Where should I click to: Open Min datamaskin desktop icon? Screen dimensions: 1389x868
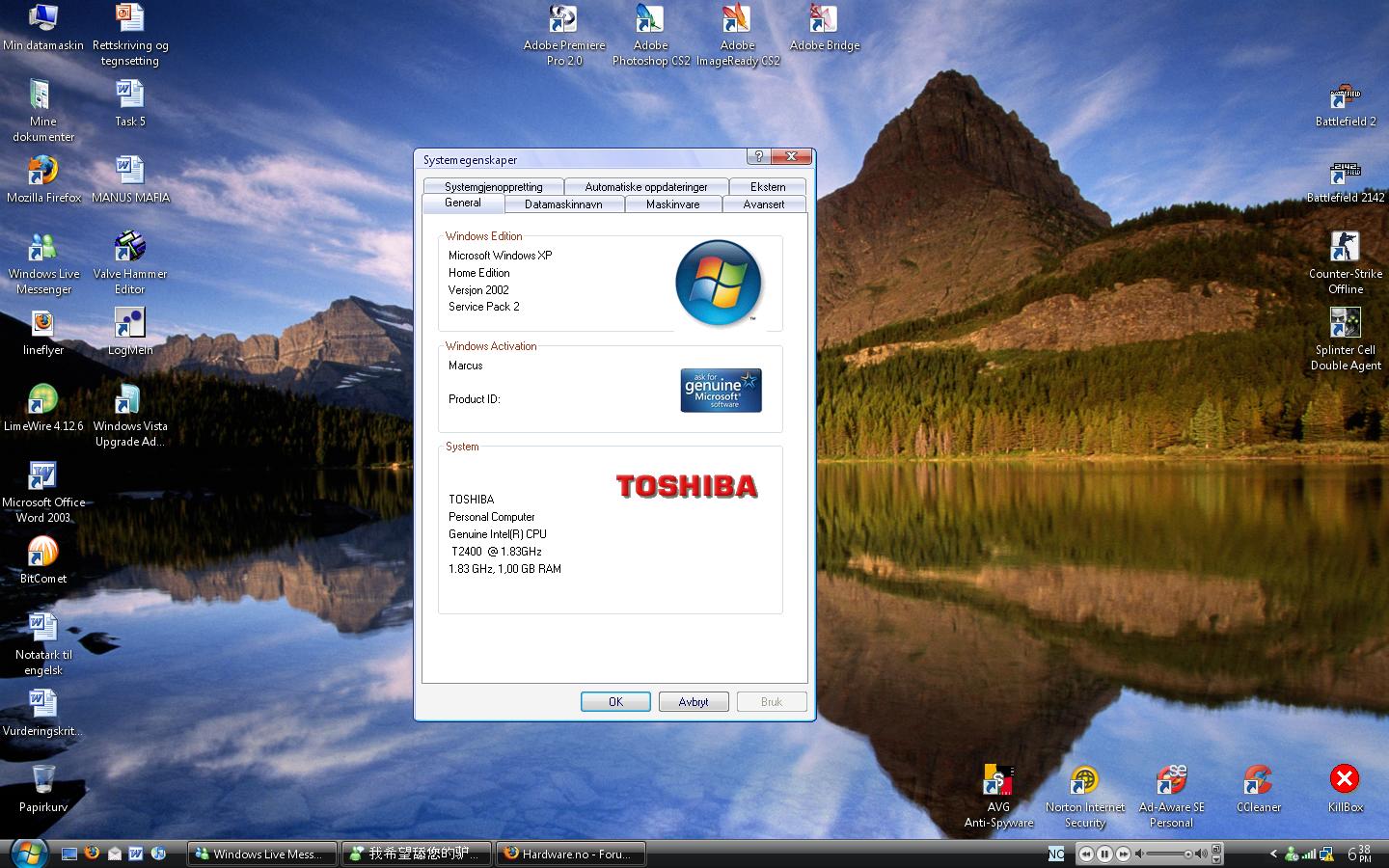[42, 28]
